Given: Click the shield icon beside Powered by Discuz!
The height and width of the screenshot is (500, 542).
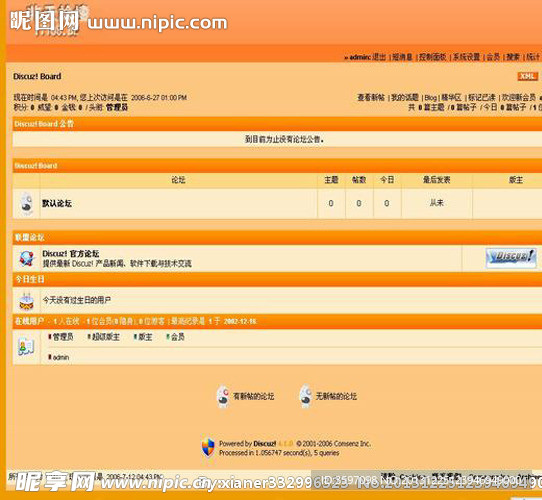Looking at the screenshot, I should coord(208,447).
